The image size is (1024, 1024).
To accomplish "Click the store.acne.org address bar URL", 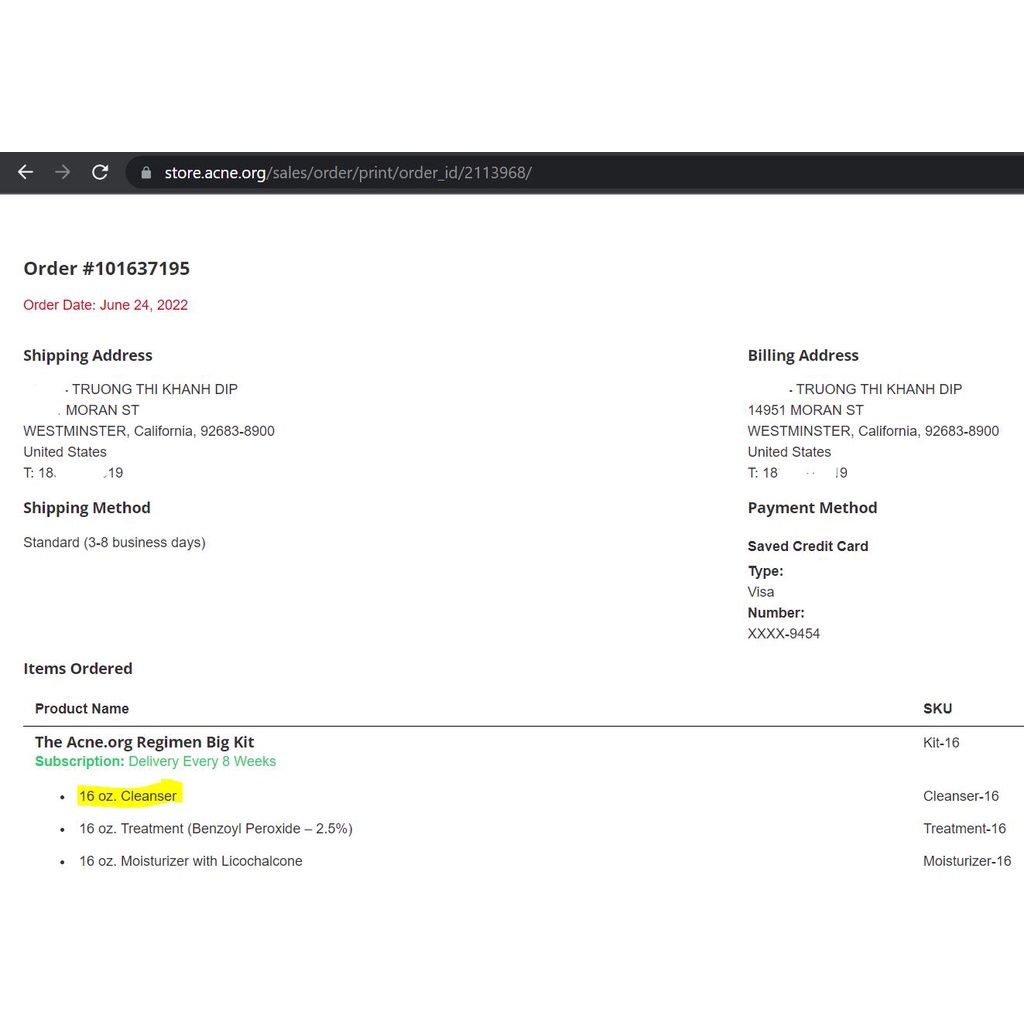I will (347, 172).
